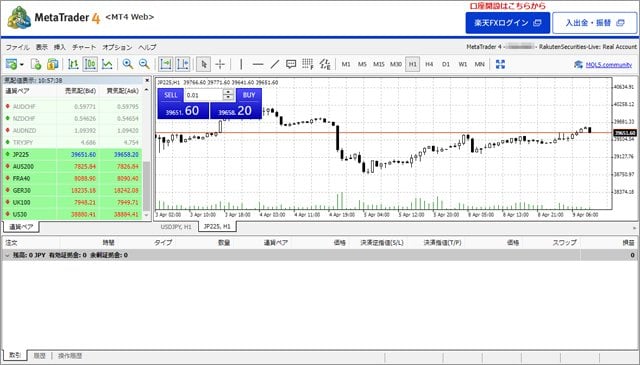Screen dimensions: 640x365
Task: Click the fullscreen icon
Action: pyautogui.click(x=500, y=64)
